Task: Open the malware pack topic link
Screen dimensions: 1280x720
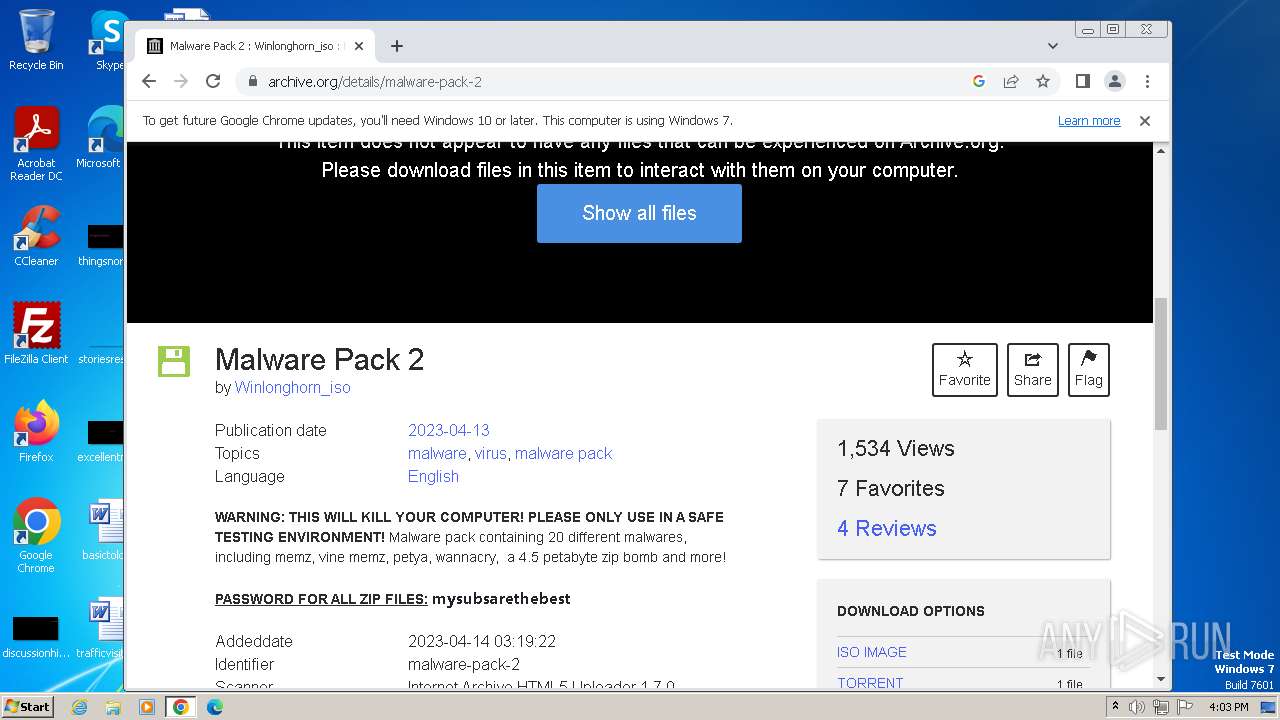Action: tap(563, 453)
